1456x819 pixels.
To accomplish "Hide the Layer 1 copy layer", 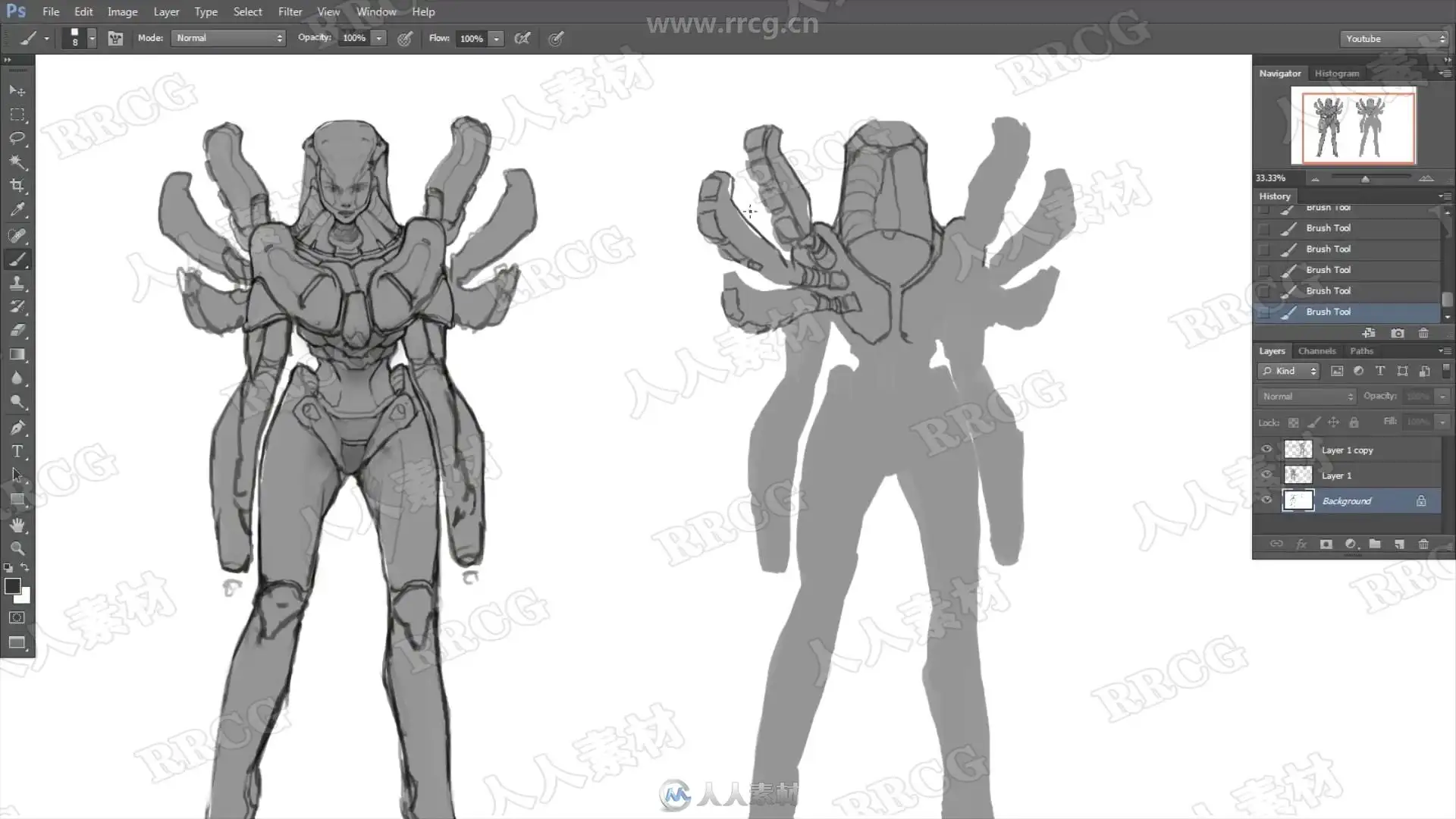I will 1266,450.
